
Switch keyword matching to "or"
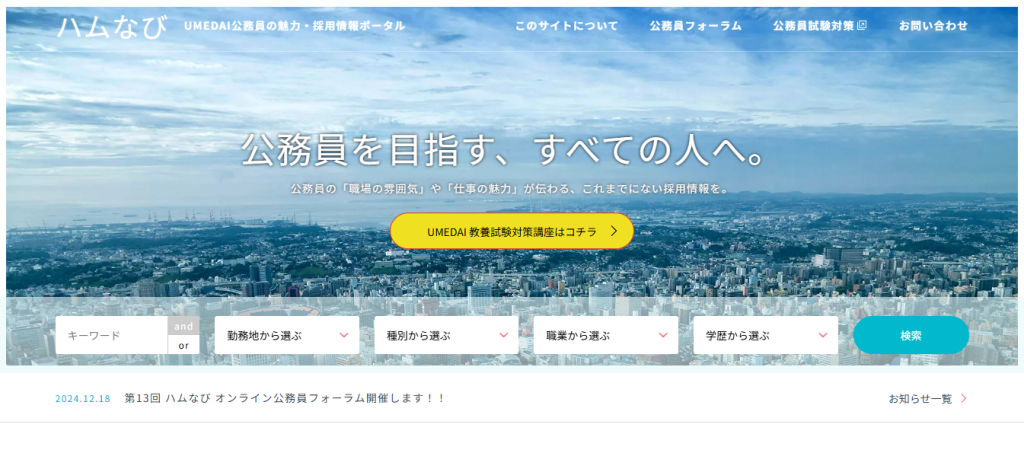pyautogui.click(x=183, y=345)
